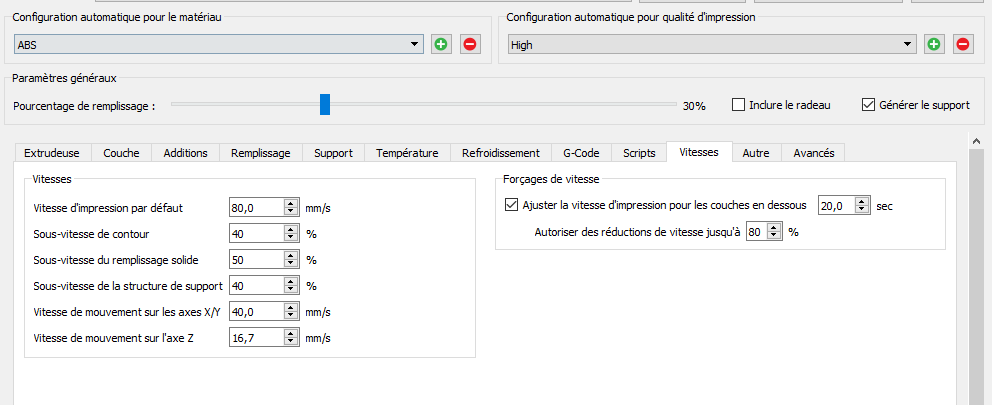Click the X/Y movement speed input field
Image resolution: width=992 pixels, height=405 pixels.
pyautogui.click(x=256, y=312)
